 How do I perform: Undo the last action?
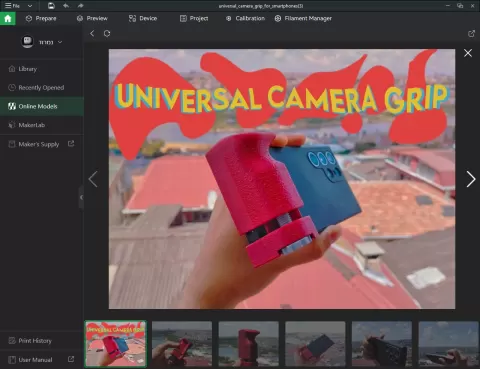(66, 6)
